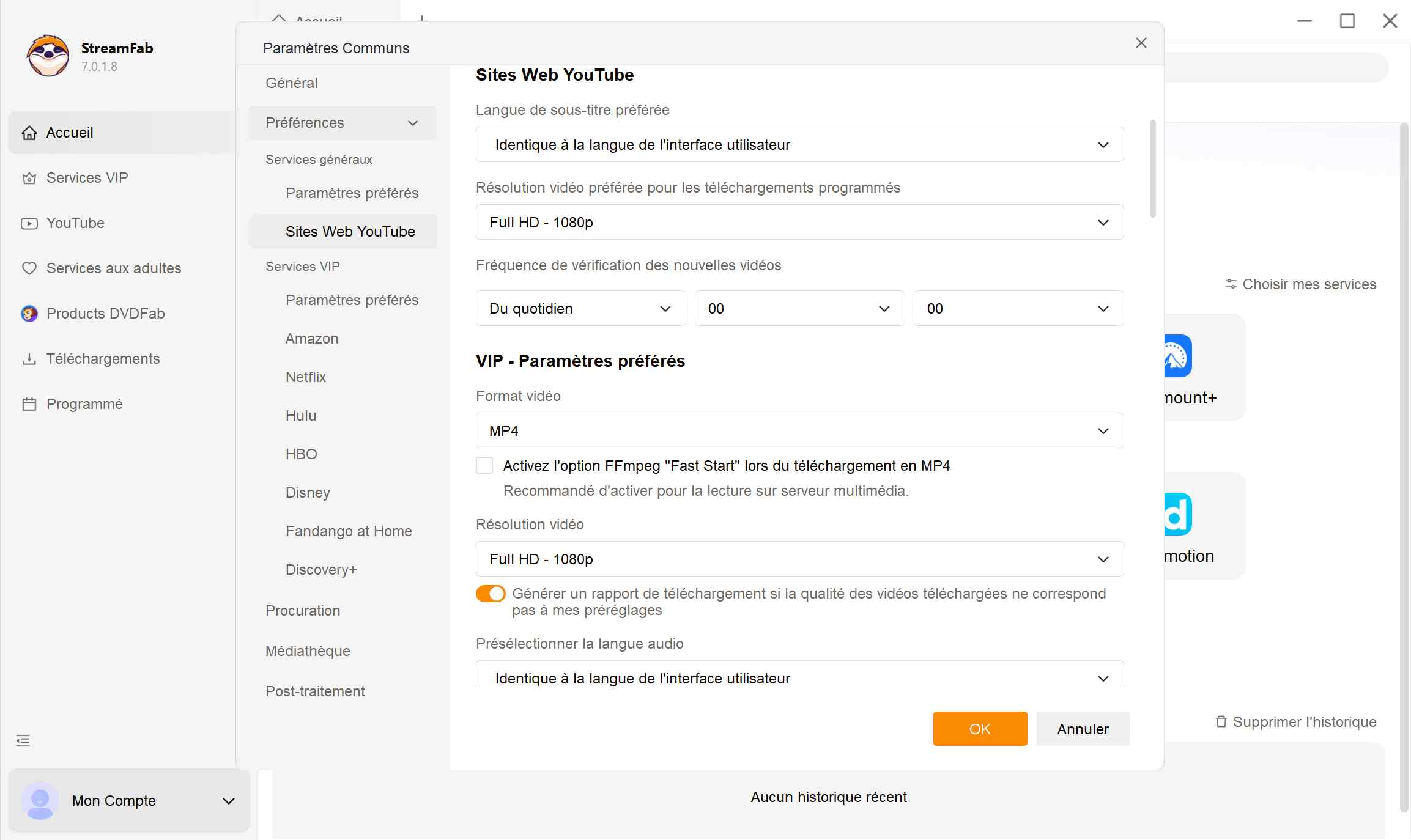Select the Services VIP sidebar icon

coord(29,178)
